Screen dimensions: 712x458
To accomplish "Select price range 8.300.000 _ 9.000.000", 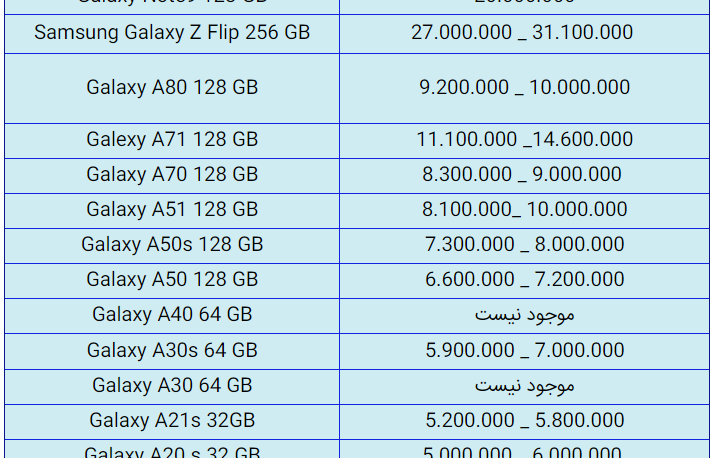I will 522,174.
